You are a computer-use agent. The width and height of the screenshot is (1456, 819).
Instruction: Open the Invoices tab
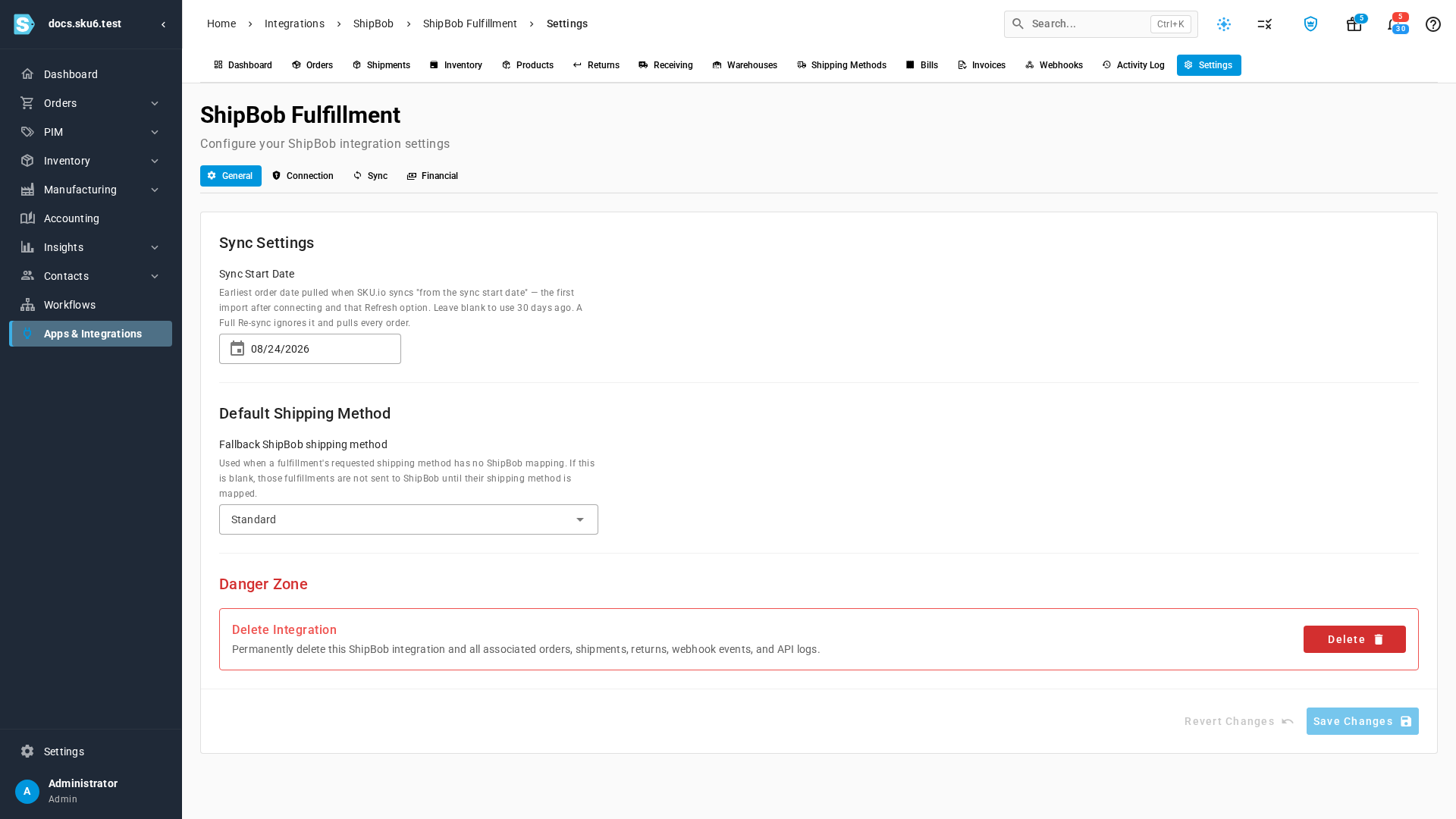point(982,65)
